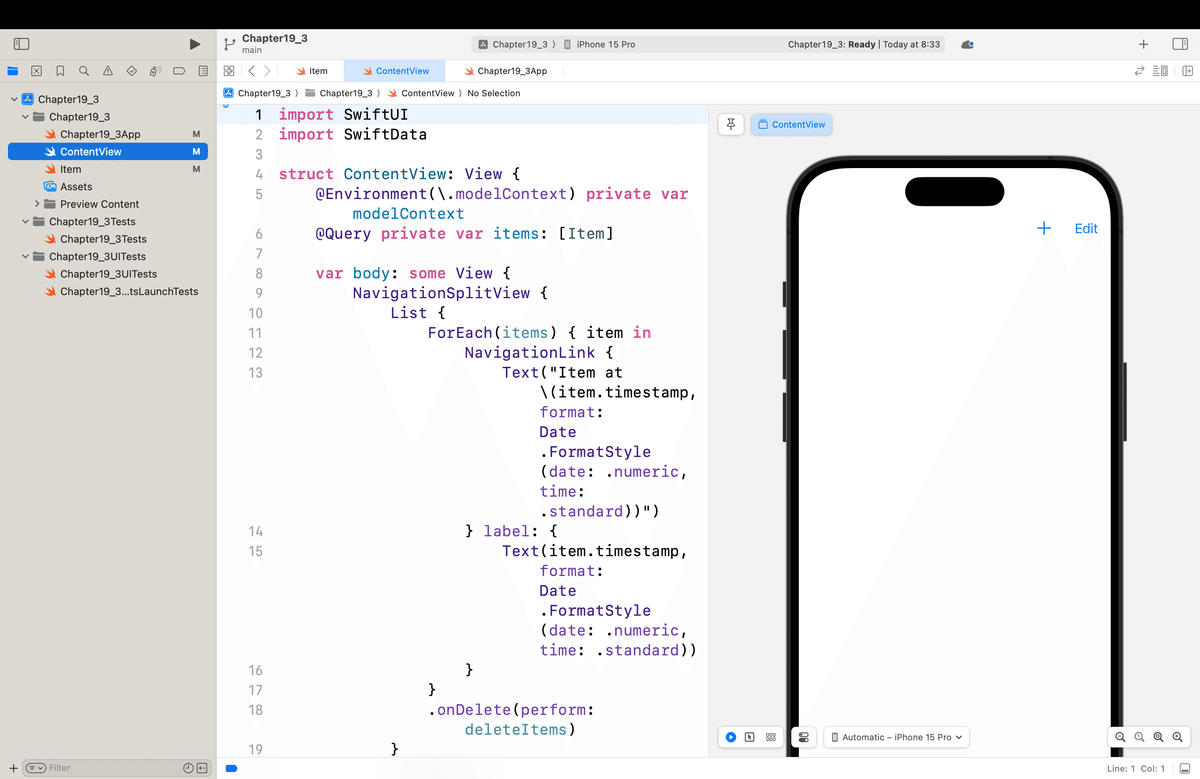Screen dimensions: 1200x779
Task: Pin the preview with the pin button
Action: click(x=731, y=124)
